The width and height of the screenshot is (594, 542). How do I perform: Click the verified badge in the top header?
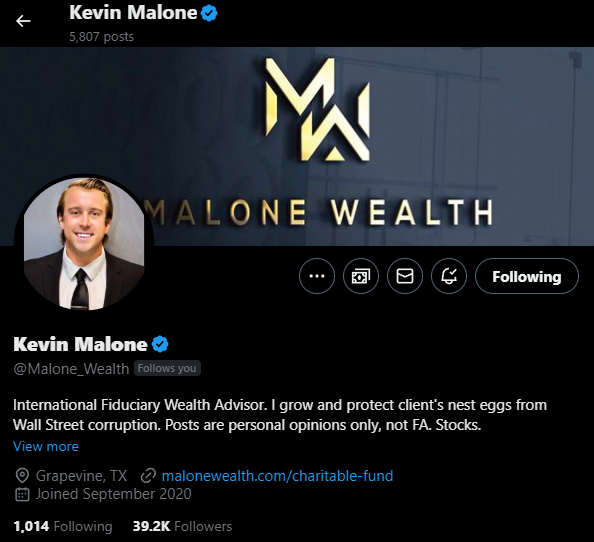click(x=209, y=13)
